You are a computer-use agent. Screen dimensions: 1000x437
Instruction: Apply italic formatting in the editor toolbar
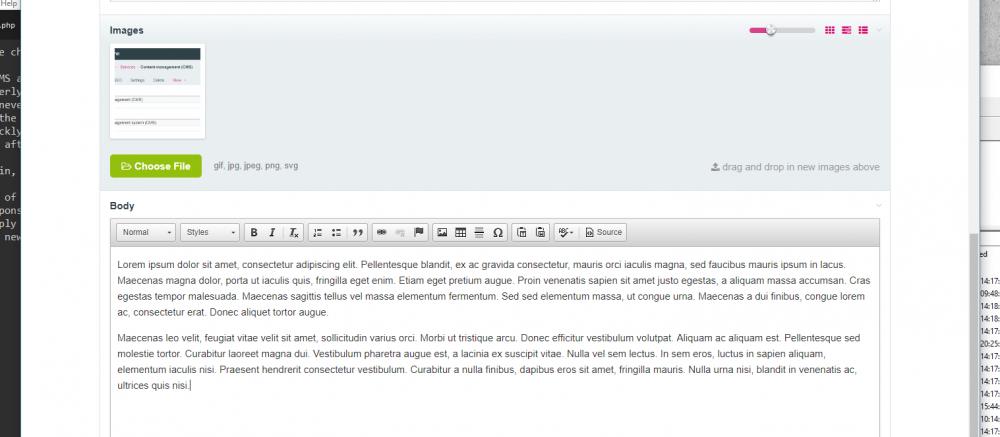pyautogui.click(x=271, y=232)
